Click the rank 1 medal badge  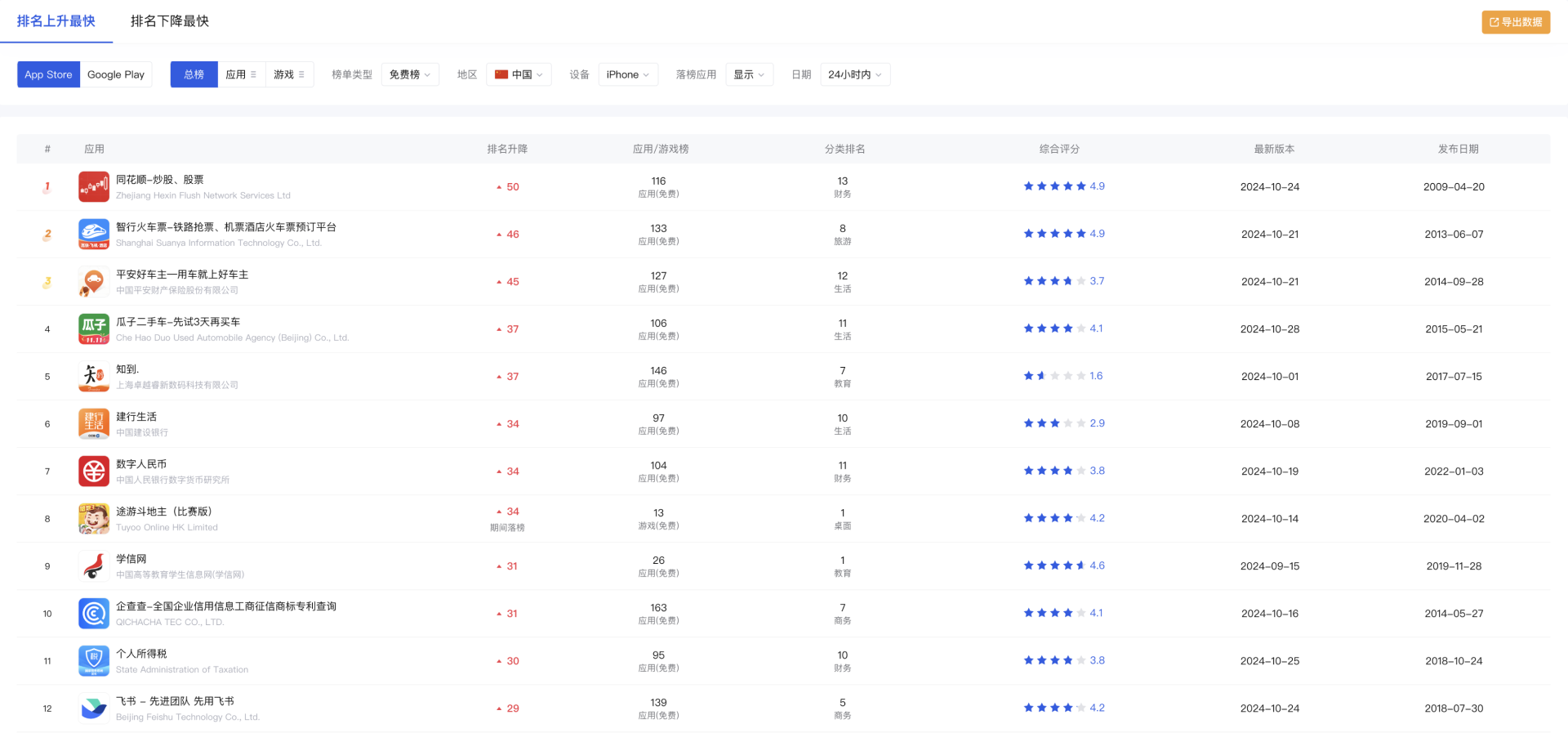[47, 187]
